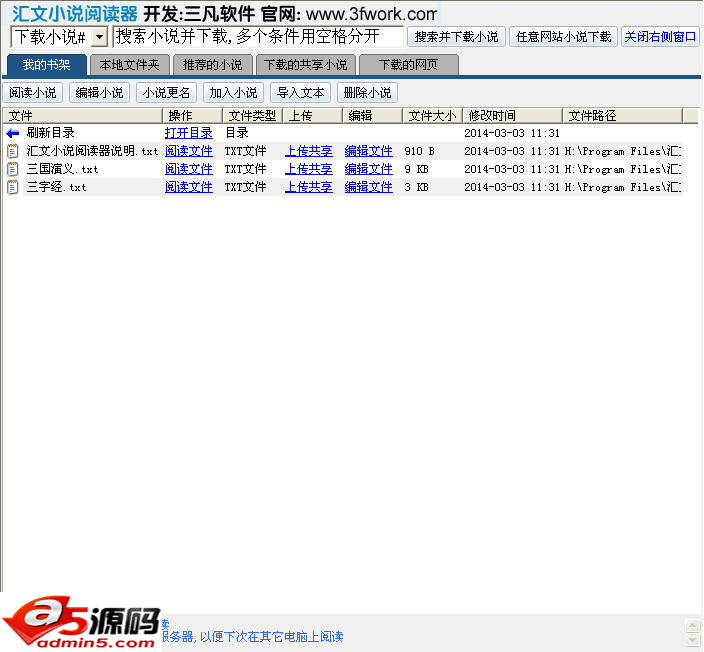
Task: Click 阅读文件 link for 汇文小说阅读器说明.txt
Action: pos(189,151)
